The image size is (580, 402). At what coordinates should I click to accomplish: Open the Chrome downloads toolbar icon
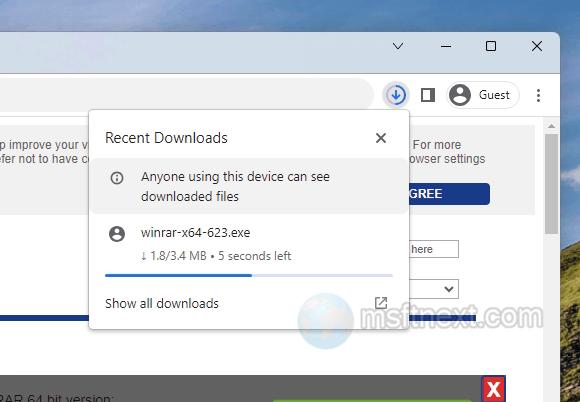click(396, 95)
